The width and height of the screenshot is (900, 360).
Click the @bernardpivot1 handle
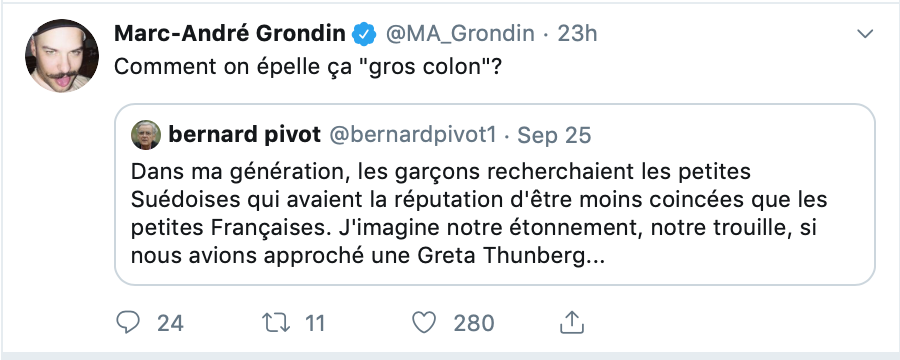(412, 136)
